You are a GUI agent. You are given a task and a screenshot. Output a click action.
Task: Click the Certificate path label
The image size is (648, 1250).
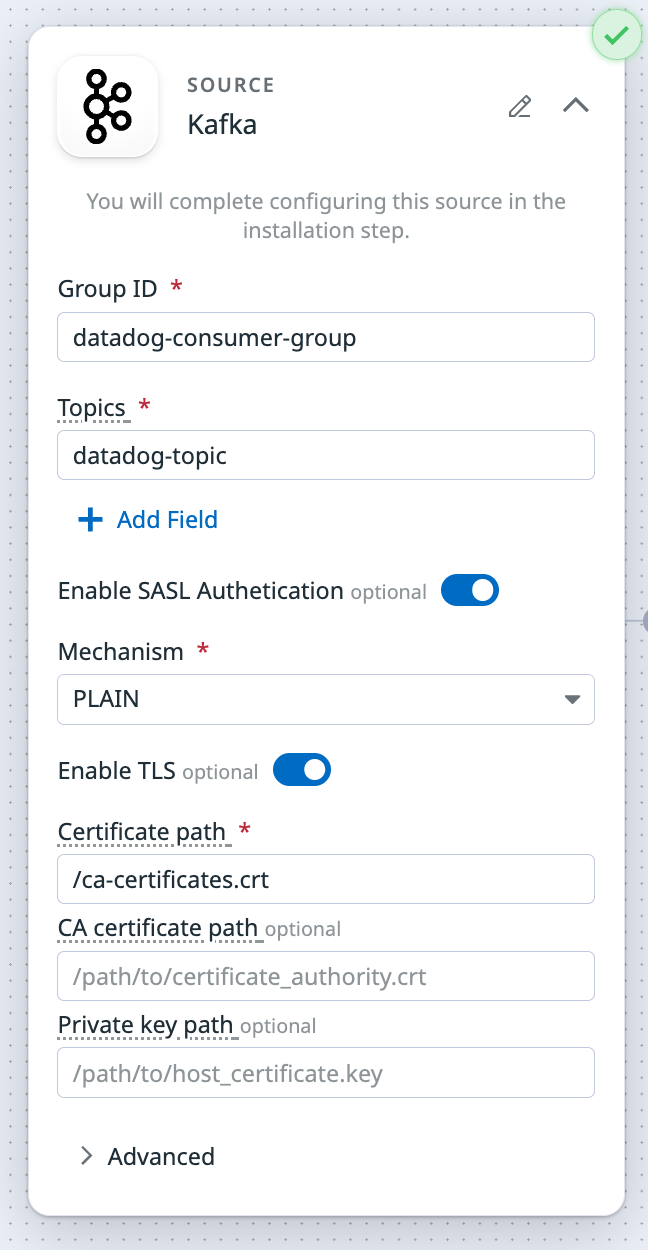(142, 832)
